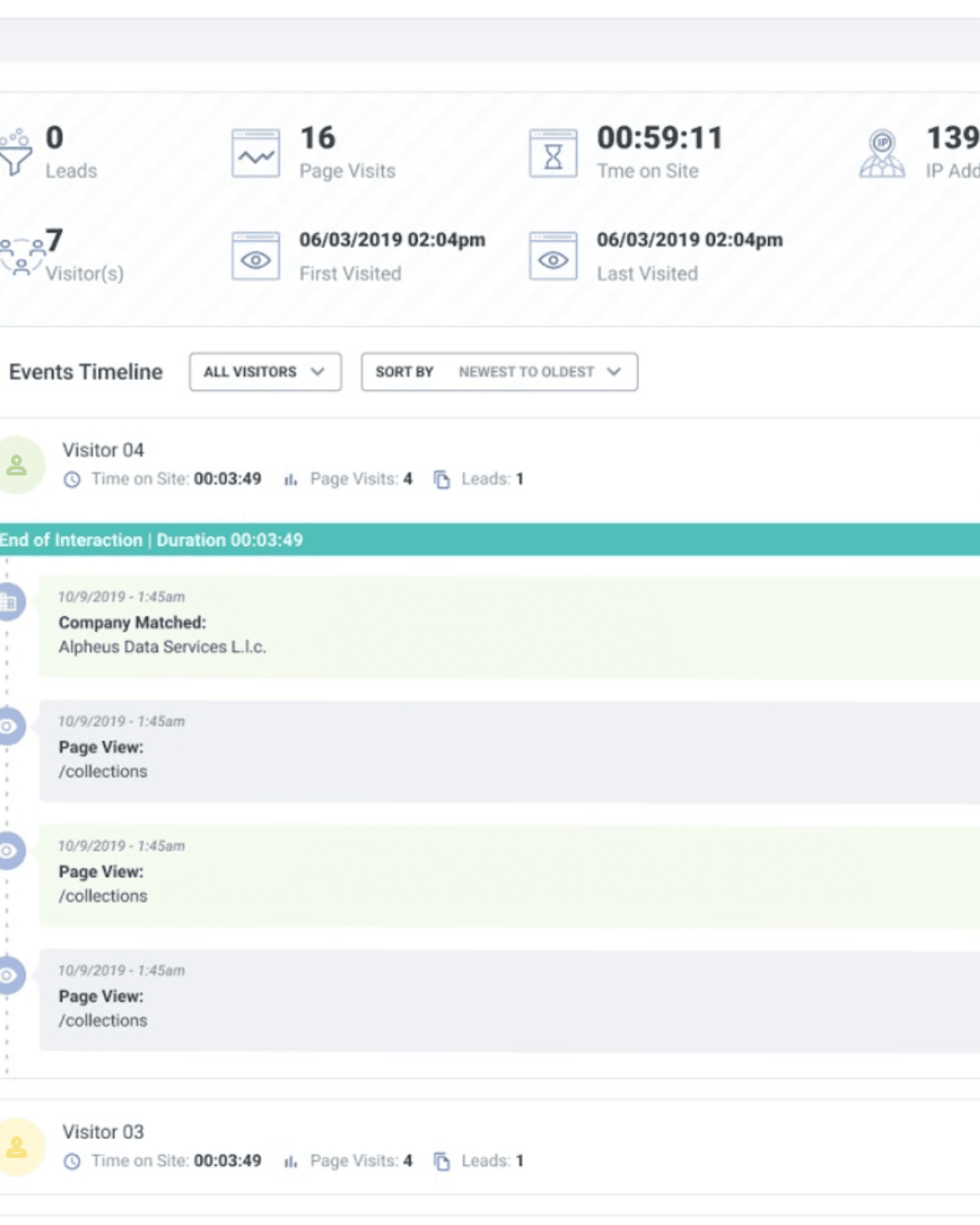This screenshot has height=1225, width=980.
Task: Click the First Visited eye icon
Action: click(256, 257)
